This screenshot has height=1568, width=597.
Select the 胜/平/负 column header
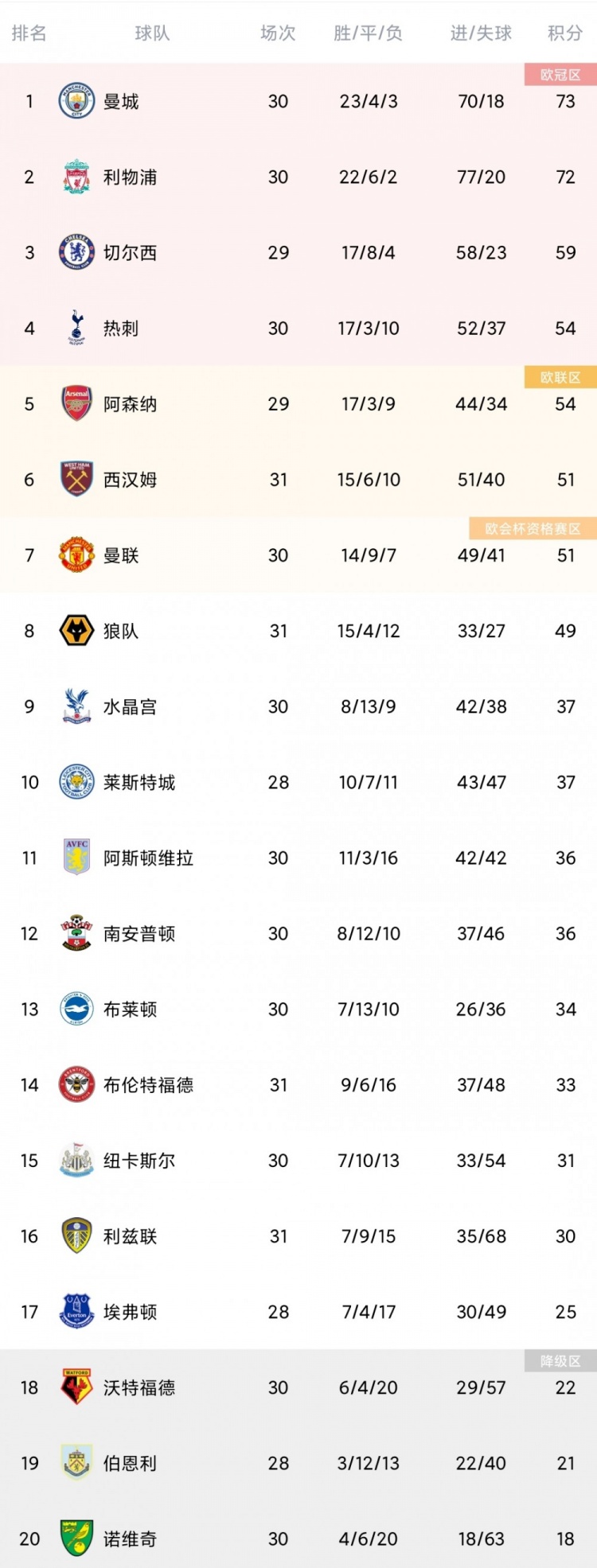(x=368, y=33)
